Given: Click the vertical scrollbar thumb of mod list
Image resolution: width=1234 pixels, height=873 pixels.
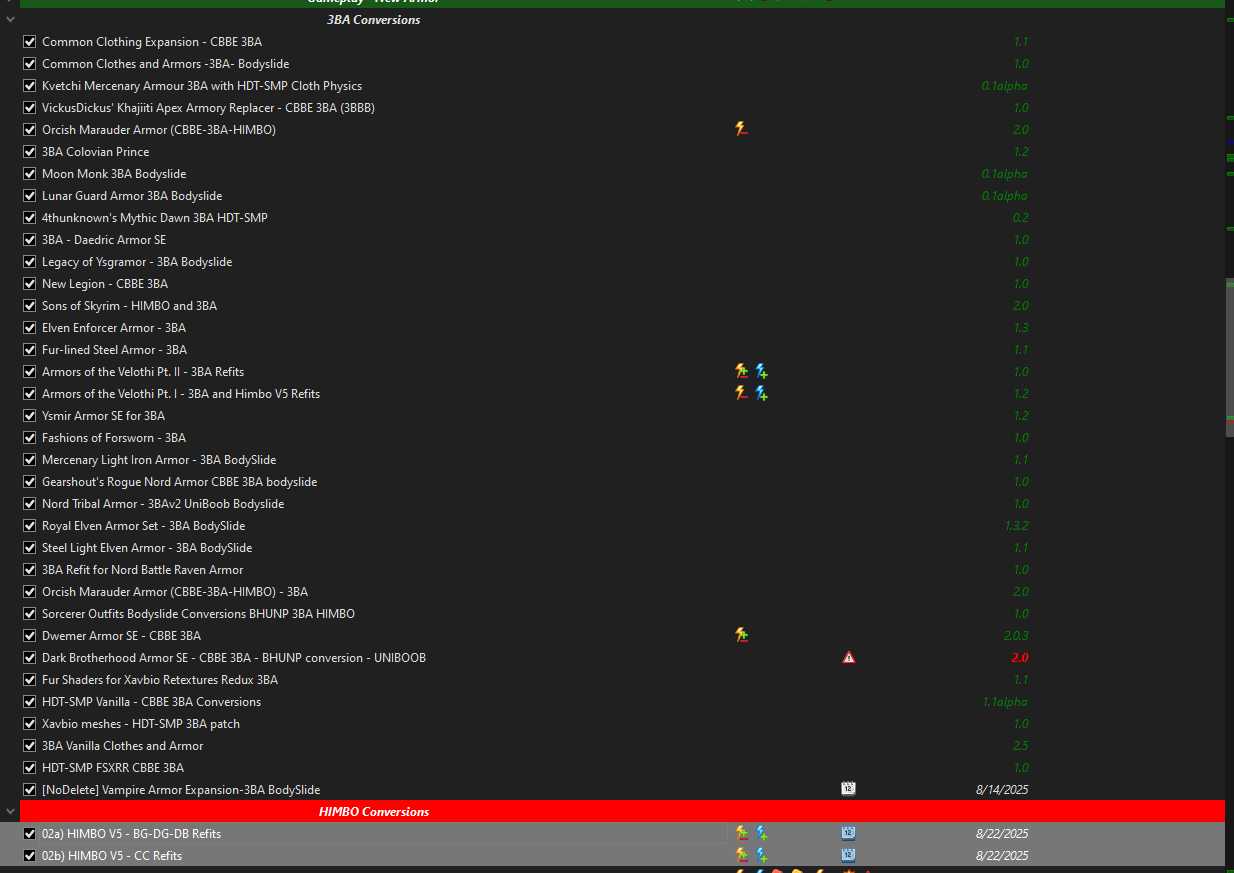Looking at the screenshot, I should pos(1229,357).
